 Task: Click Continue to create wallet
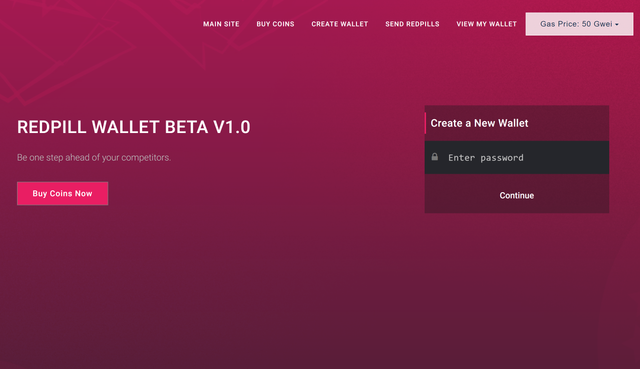[517, 196]
